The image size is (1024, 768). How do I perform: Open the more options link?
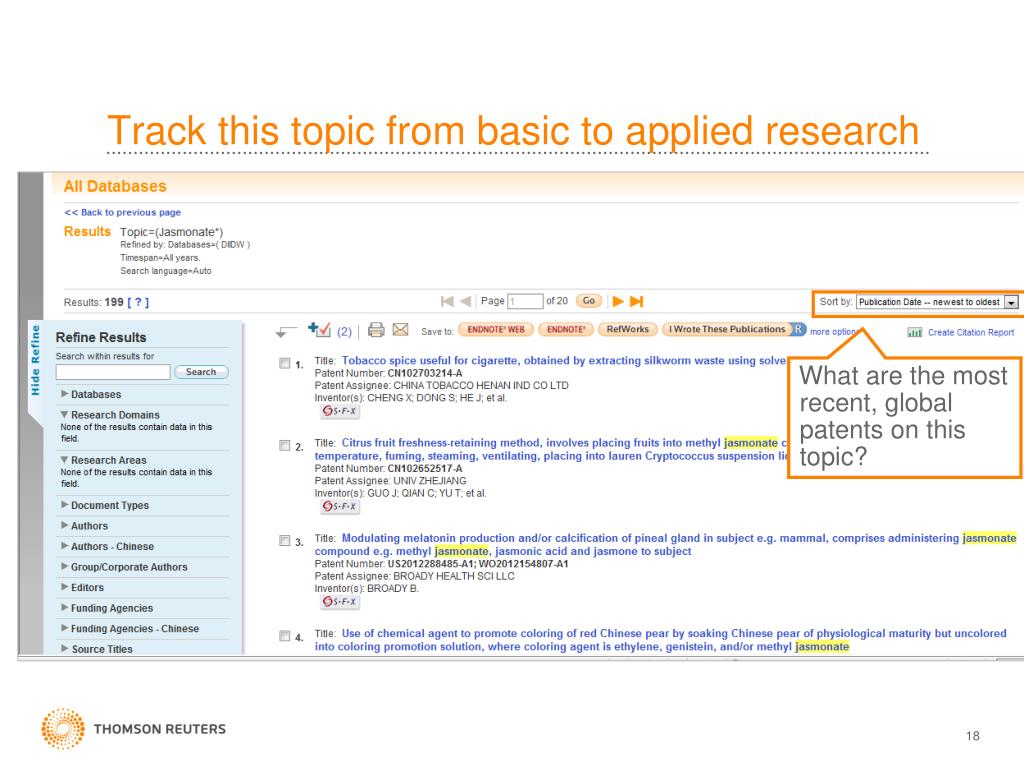[834, 332]
